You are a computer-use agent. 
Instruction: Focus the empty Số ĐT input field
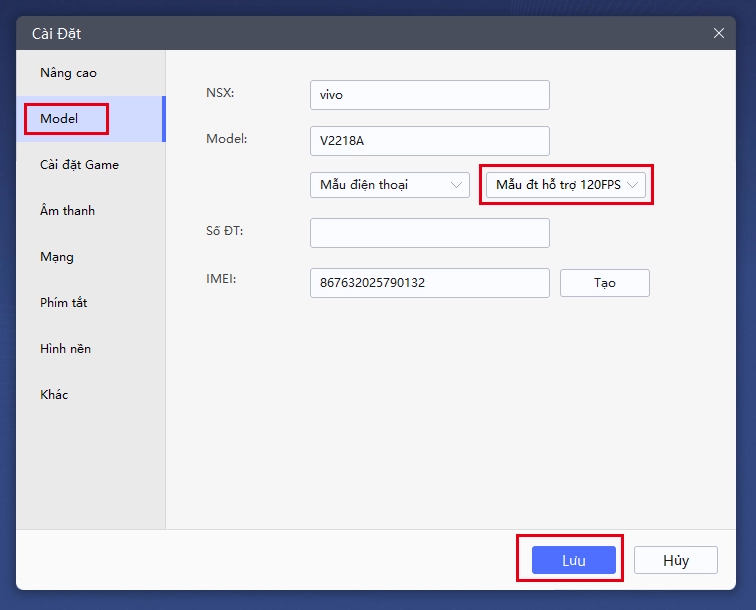point(429,233)
